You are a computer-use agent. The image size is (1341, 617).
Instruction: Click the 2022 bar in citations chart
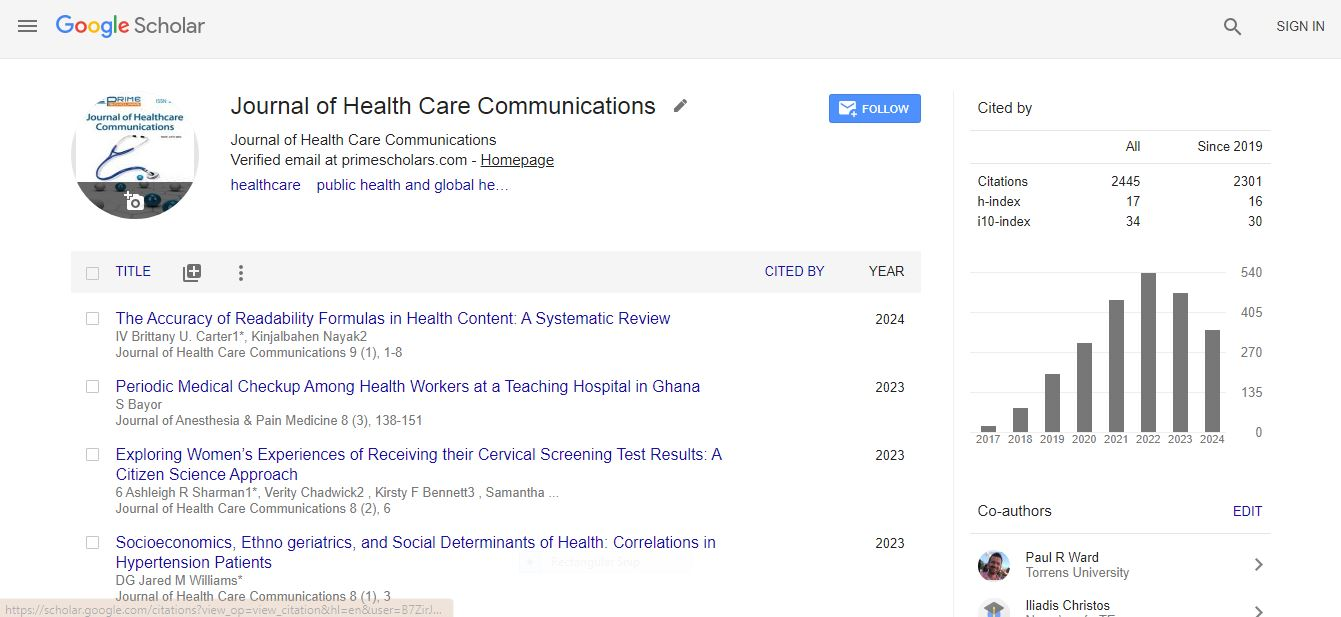pos(1148,352)
